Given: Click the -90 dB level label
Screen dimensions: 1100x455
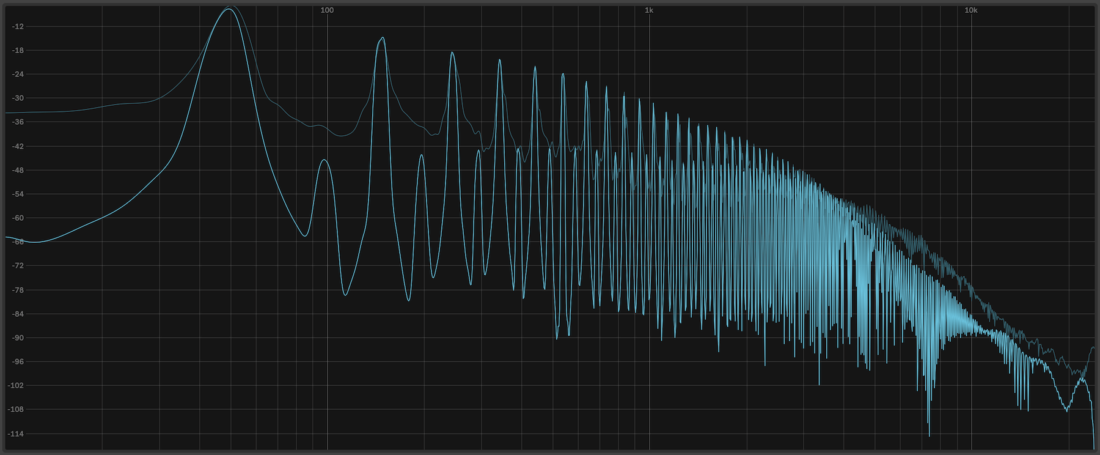Looking at the screenshot, I should [18, 337].
